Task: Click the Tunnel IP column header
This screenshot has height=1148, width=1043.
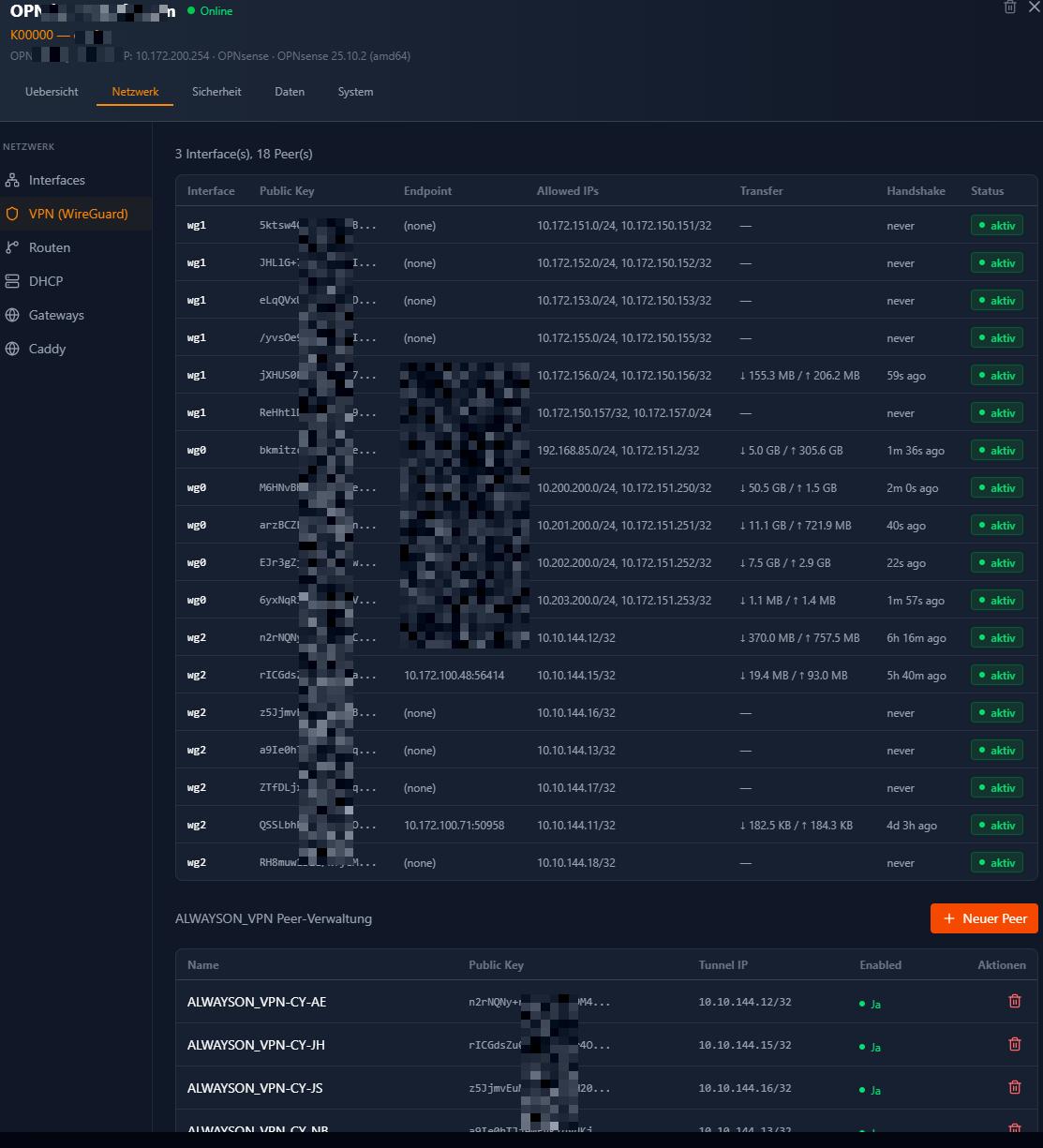Action: click(723, 965)
